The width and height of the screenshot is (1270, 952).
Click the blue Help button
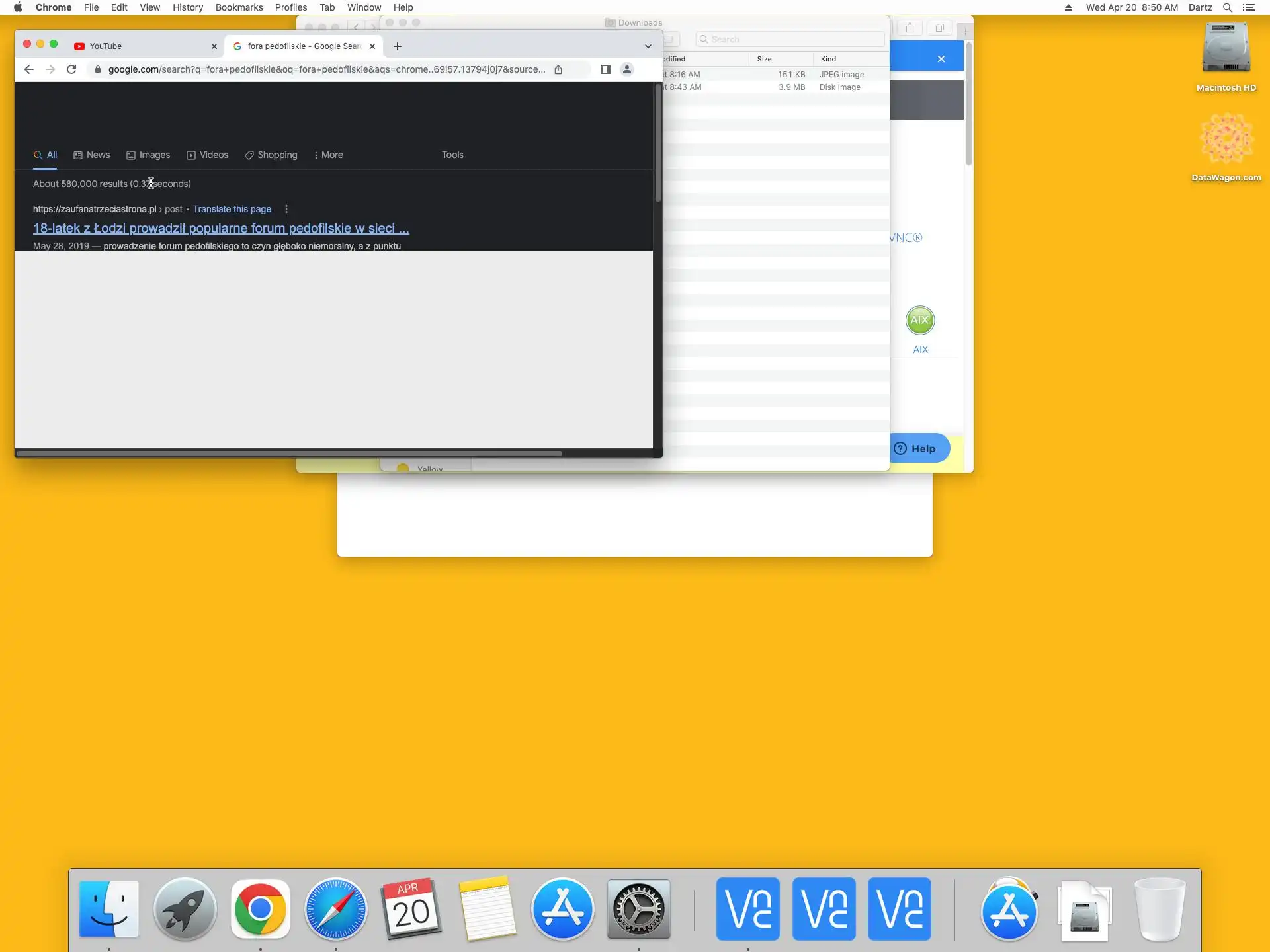(x=916, y=449)
